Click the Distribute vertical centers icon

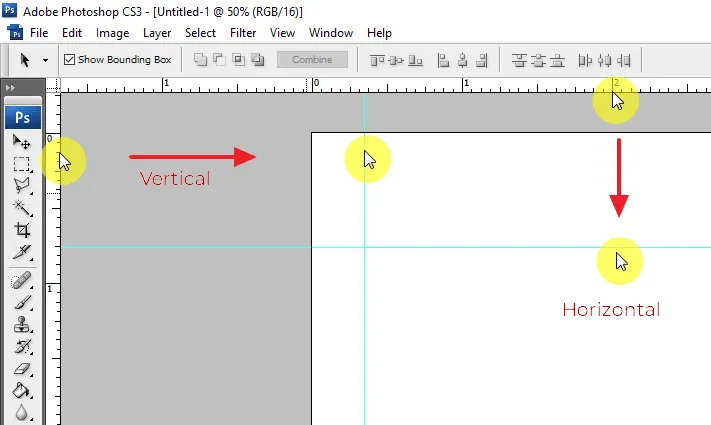(x=538, y=60)
